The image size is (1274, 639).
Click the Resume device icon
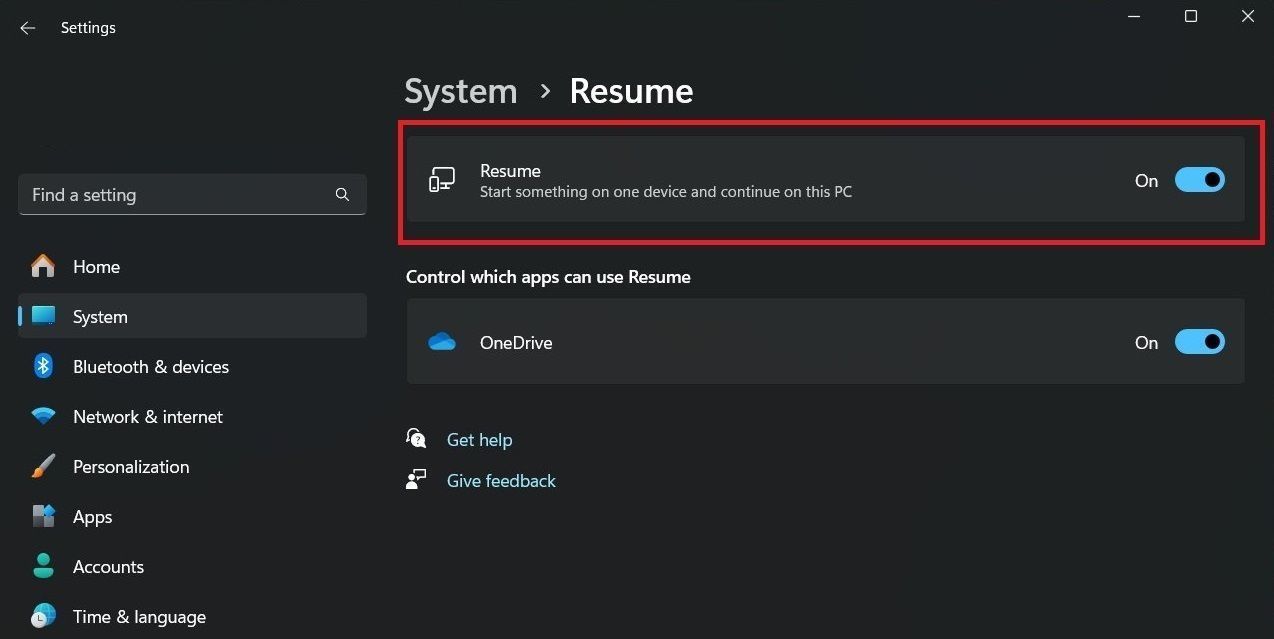(442, 180)
